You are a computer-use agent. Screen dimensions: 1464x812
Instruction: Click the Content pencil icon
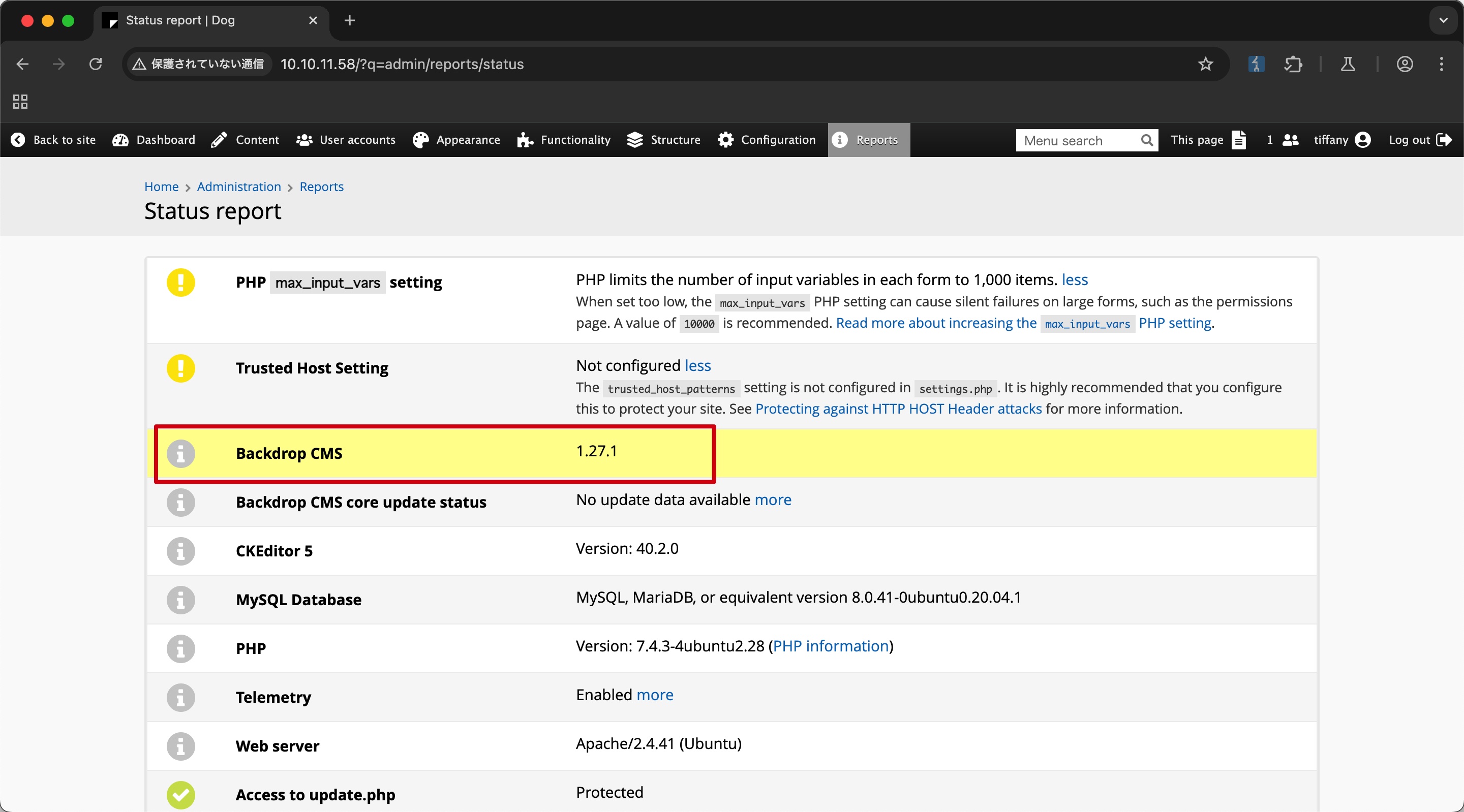[x=219, y=140]
